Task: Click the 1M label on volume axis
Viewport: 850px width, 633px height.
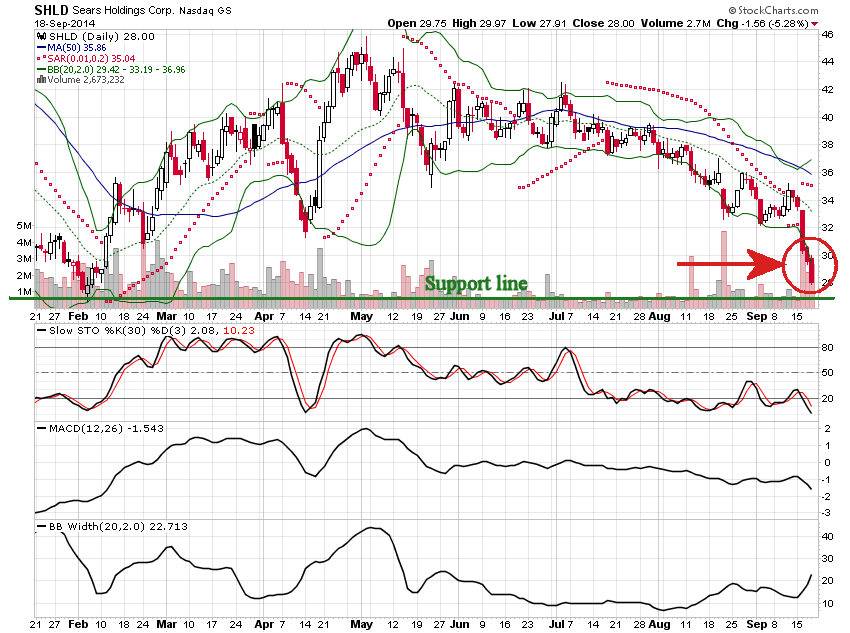Action: click(x=24, y=292)
